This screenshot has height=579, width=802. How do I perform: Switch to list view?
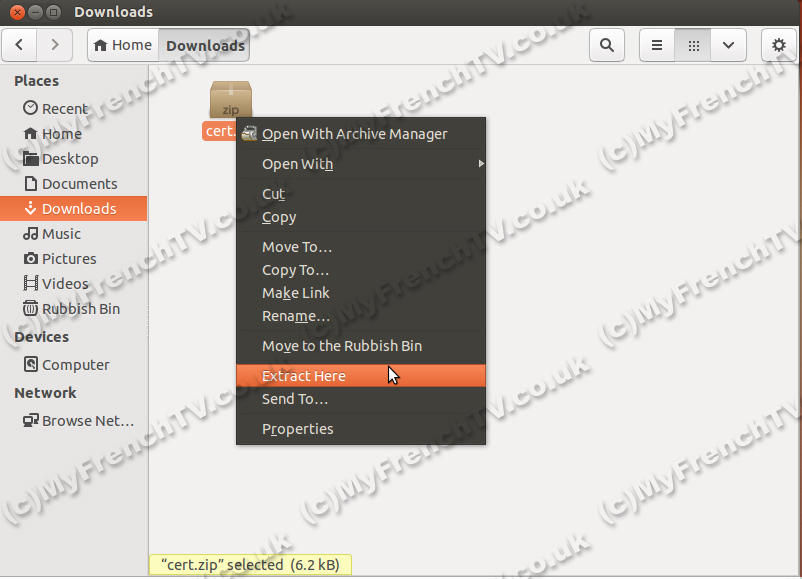click(657, 45)
